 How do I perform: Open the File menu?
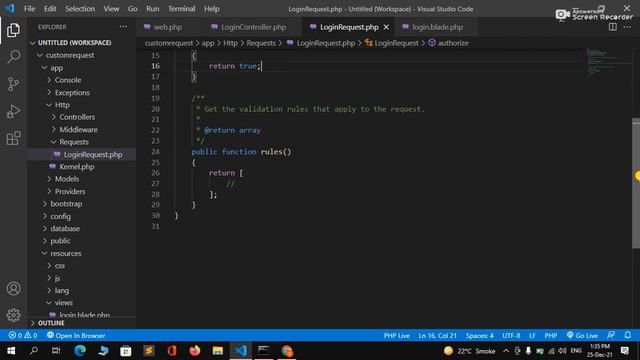pyautogui.click(x=29, y=9)
